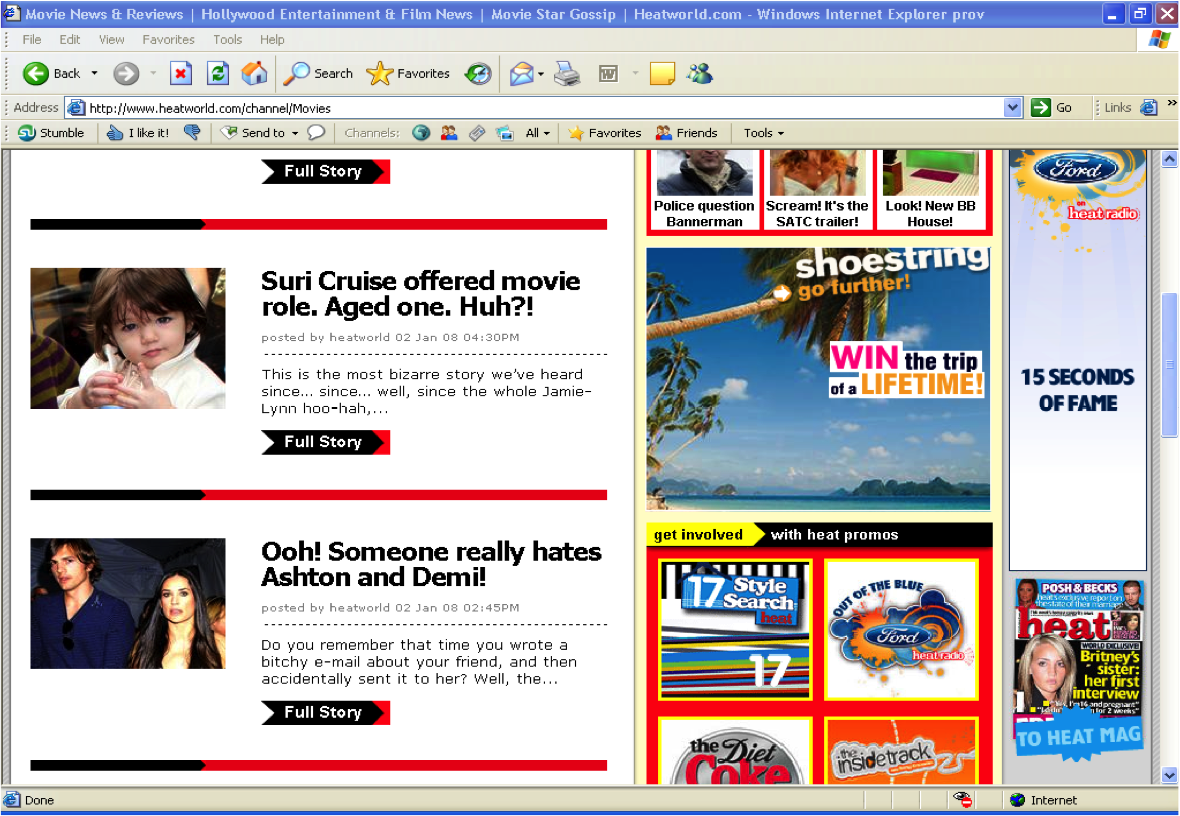Expand the Edit with Word dropdown arrow

635,73
